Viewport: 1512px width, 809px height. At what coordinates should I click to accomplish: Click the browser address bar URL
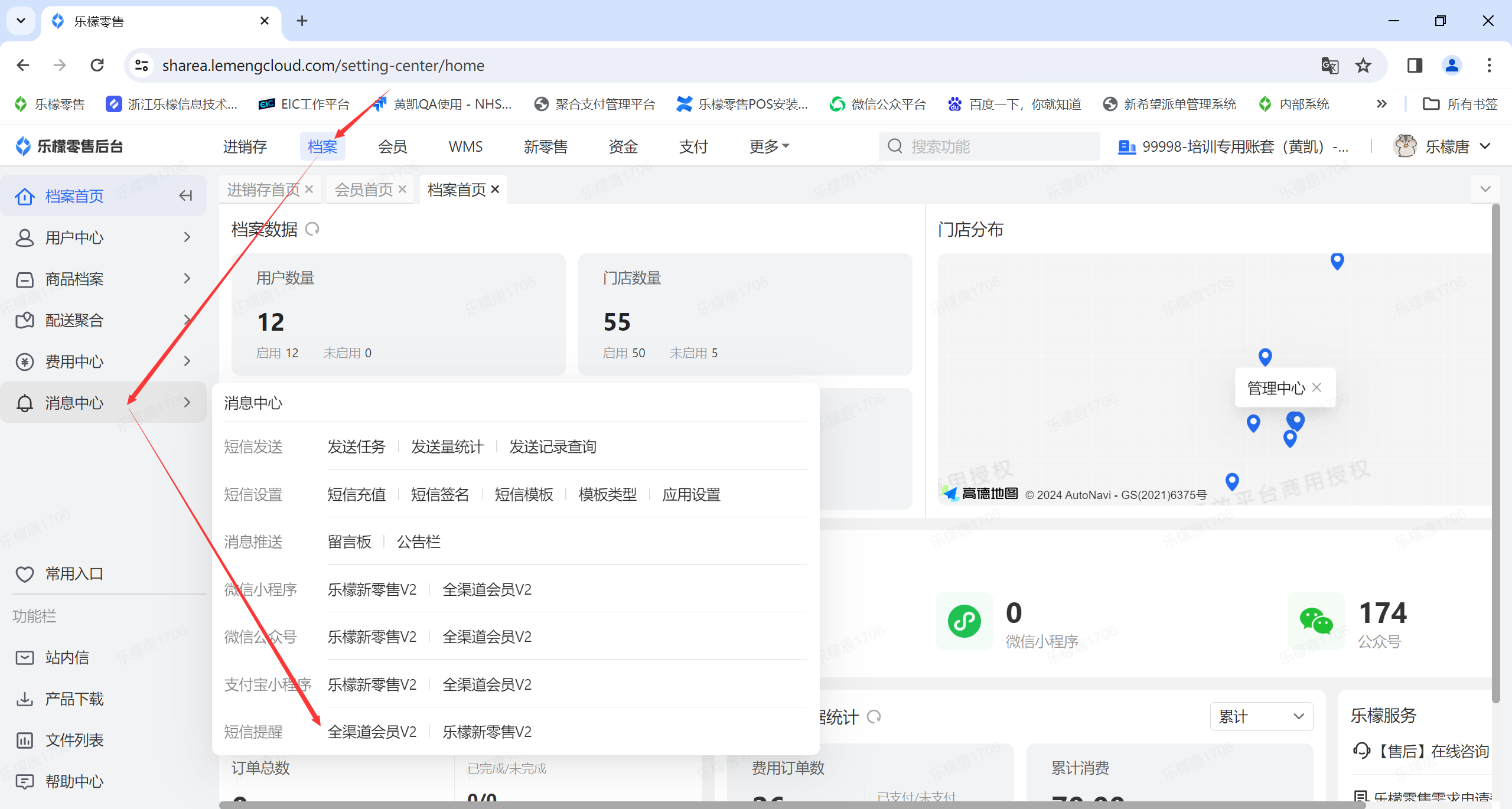tap(323, 65)
